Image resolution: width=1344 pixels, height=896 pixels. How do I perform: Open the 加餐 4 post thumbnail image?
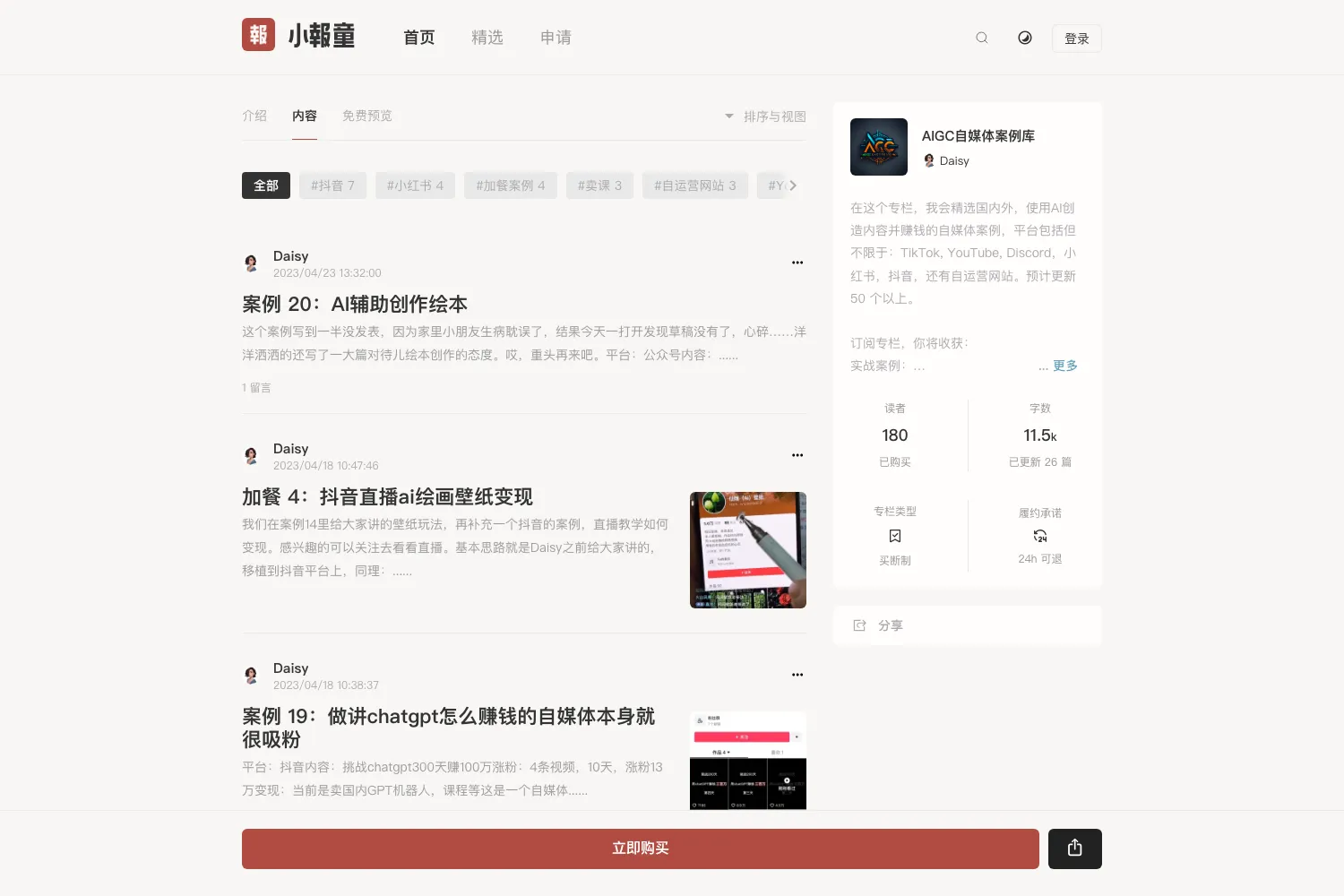click(x=748, y=550)
